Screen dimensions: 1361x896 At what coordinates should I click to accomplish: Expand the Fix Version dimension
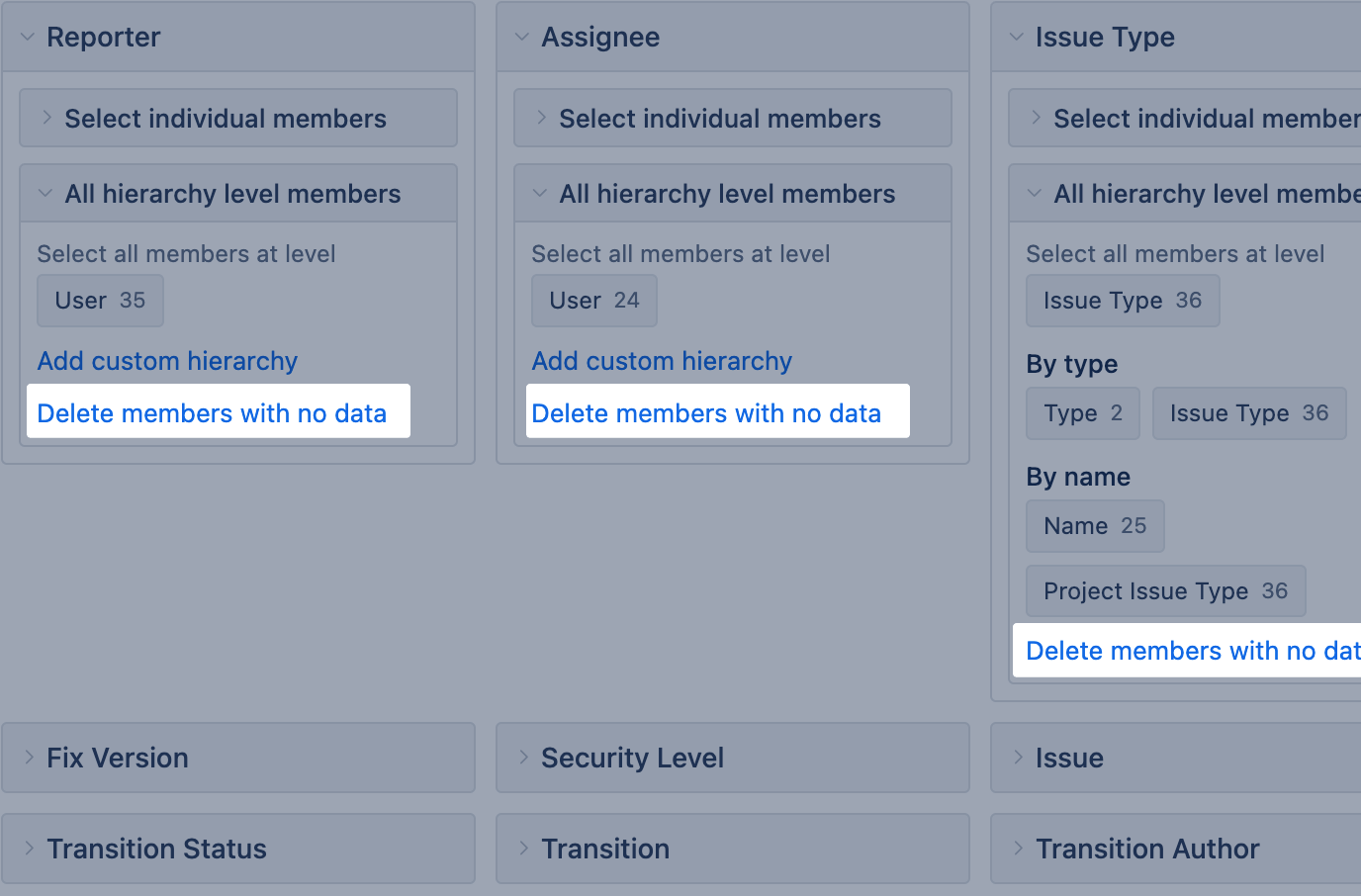pos(117,758)
